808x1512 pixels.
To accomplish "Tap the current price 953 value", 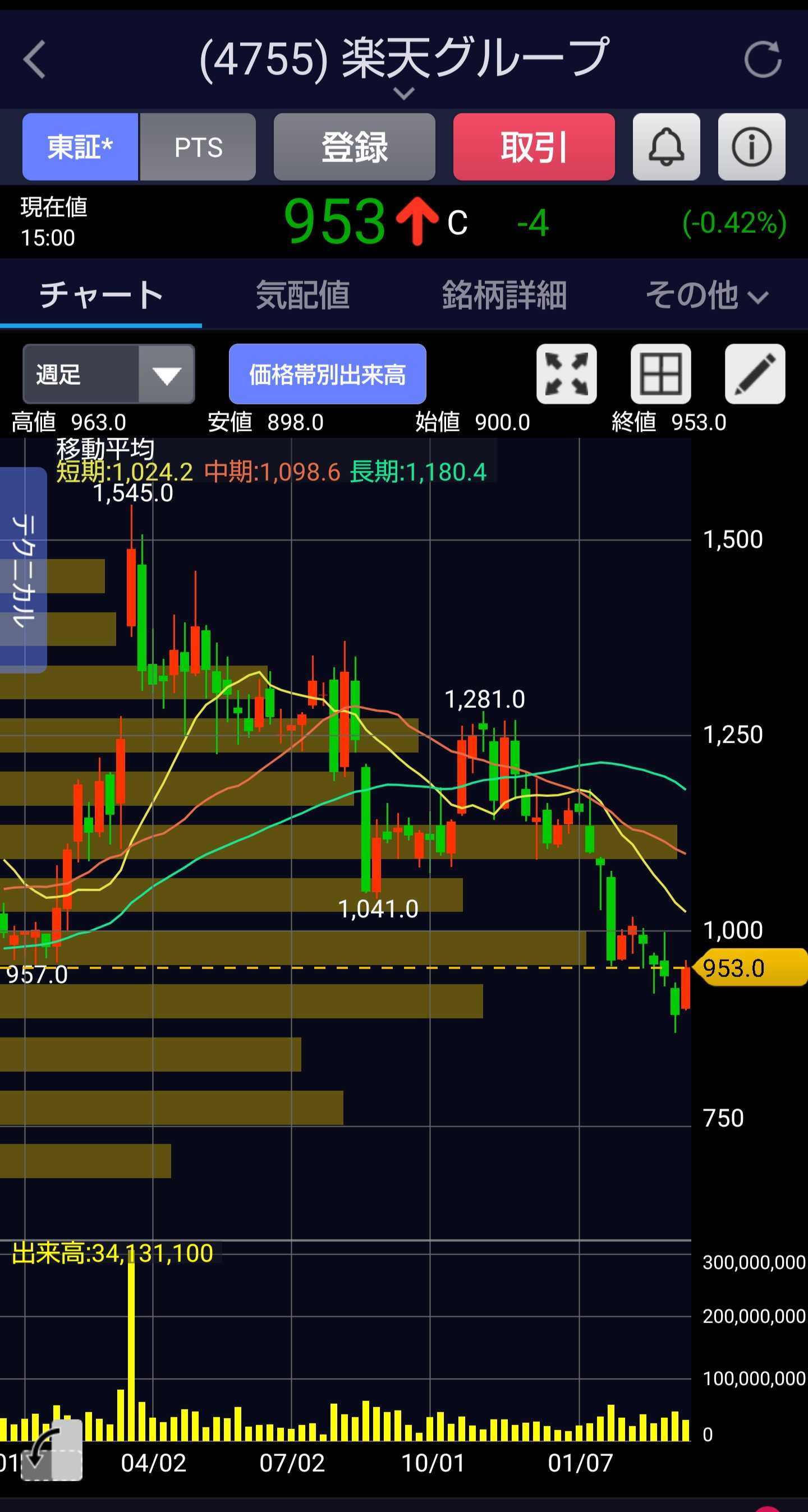I will coord(335,222).
